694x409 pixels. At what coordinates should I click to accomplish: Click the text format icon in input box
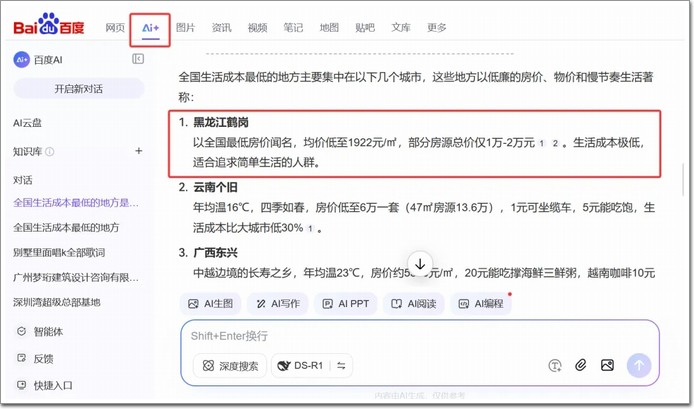555,366
